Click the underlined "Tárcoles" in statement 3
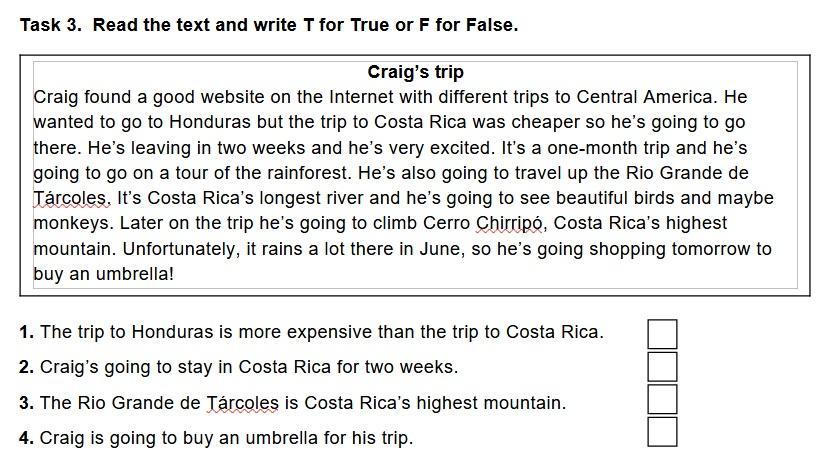Screen dimensions: 823x463 [242, 403]
